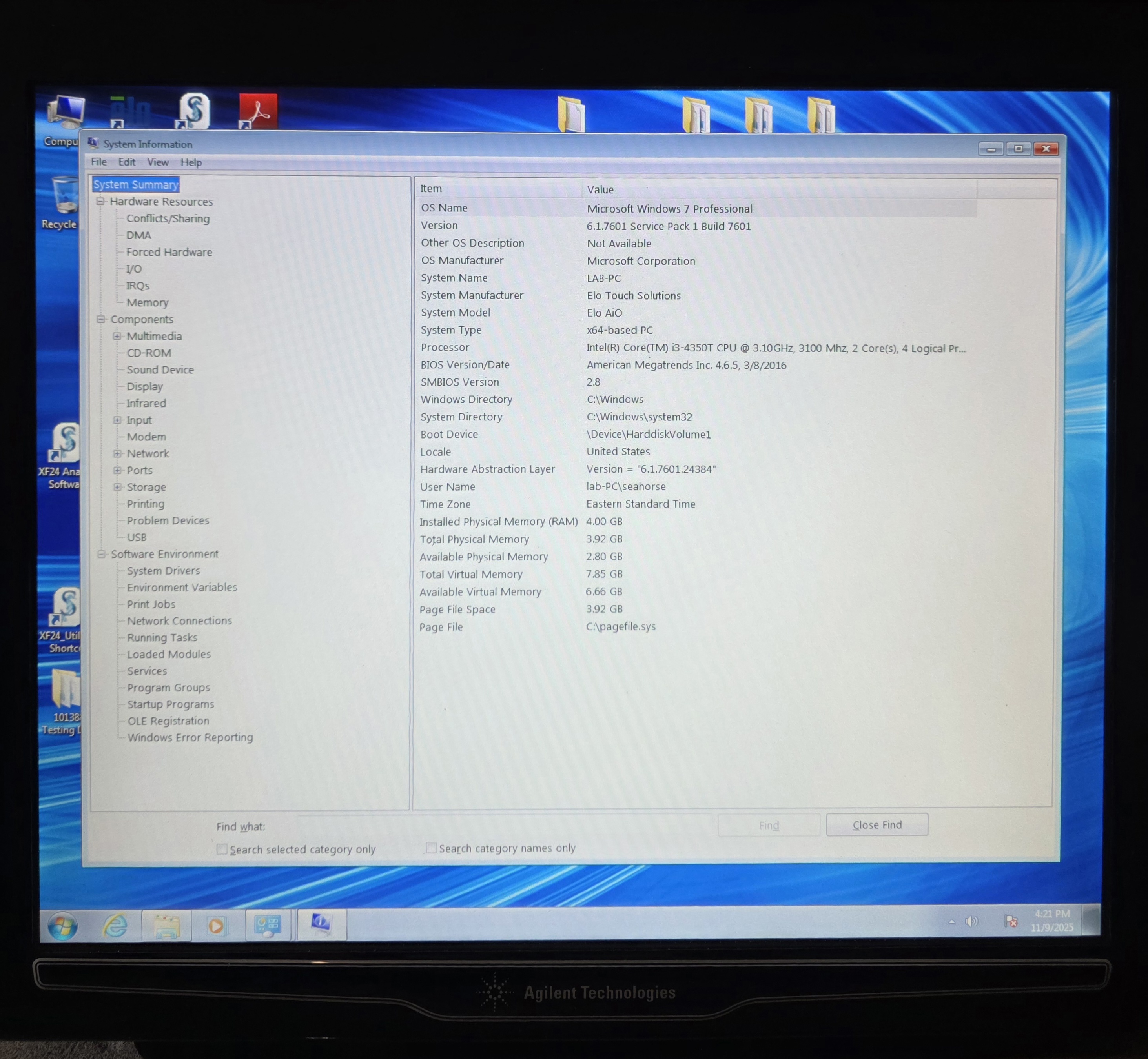
Task: Expand the Storage tree node
Action: click(x=117, y=486)
